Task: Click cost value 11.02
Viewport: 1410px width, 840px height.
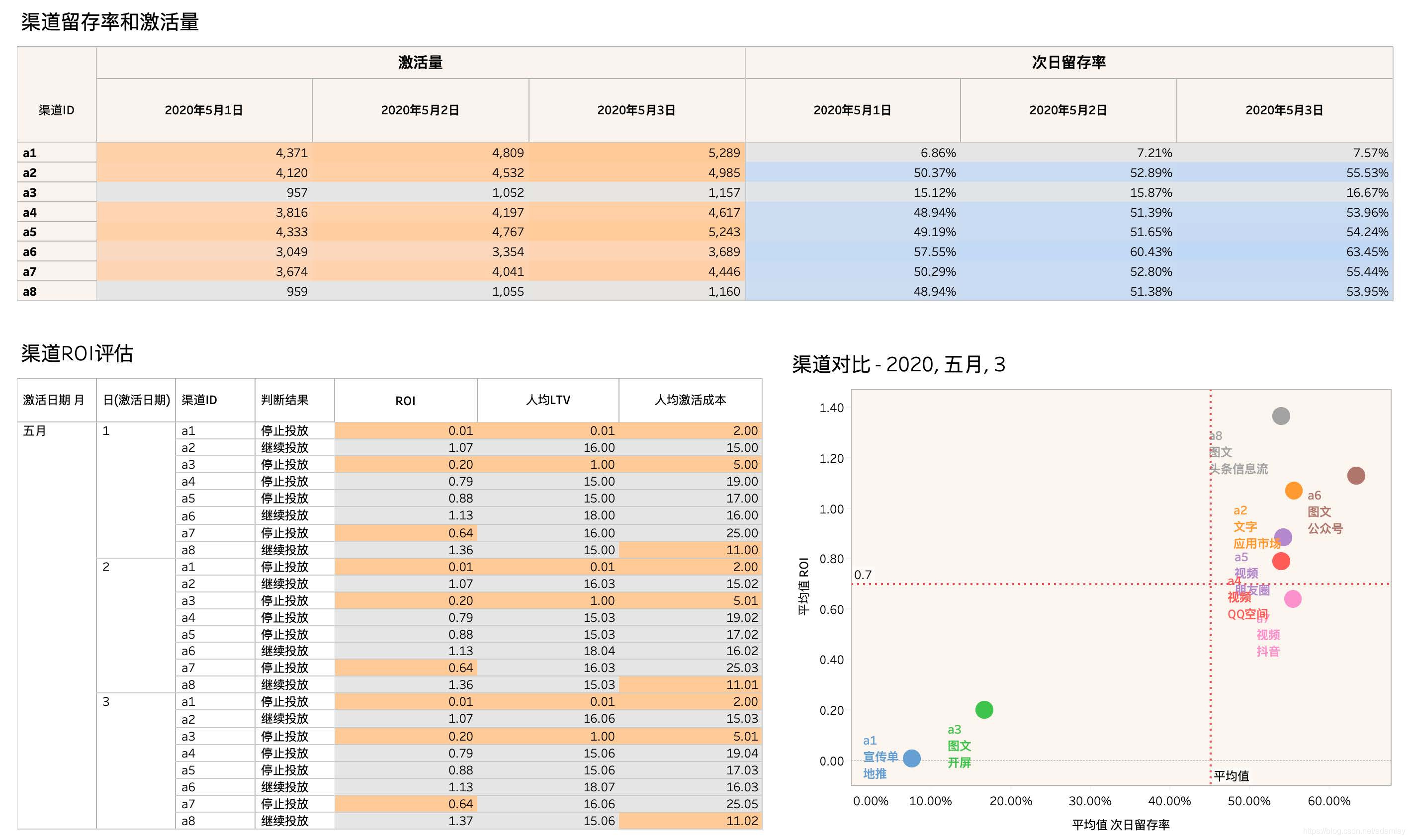Action: click(690, 821)
